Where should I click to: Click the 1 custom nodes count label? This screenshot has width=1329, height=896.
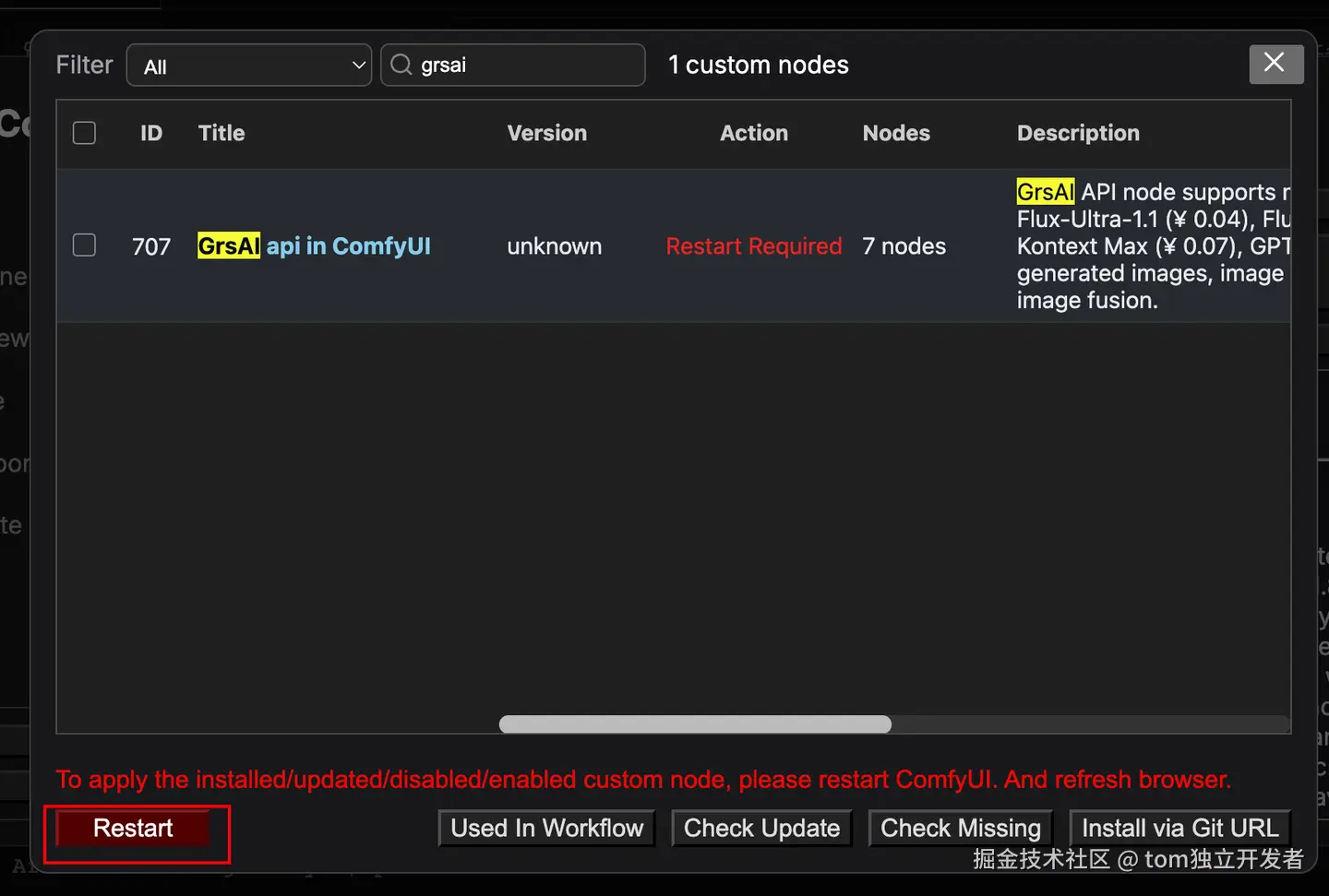pos(758,65)
